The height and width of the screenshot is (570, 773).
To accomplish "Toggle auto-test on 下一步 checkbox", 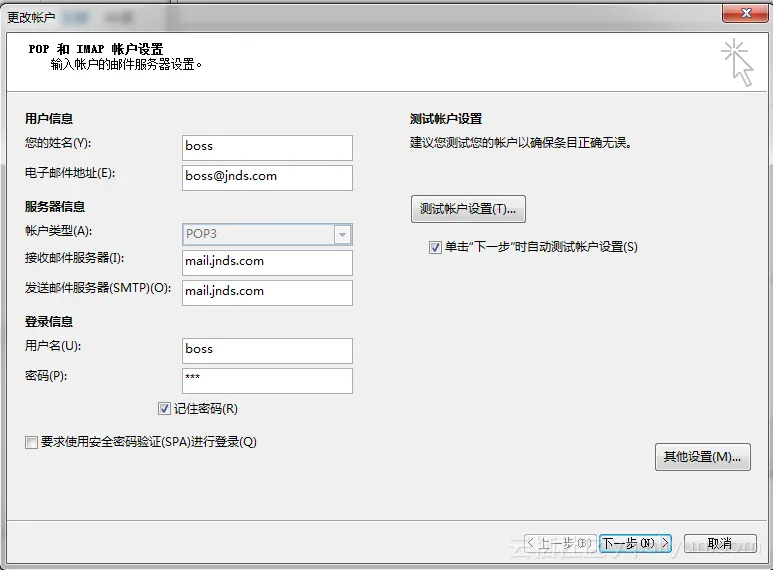I will (435, 247).
